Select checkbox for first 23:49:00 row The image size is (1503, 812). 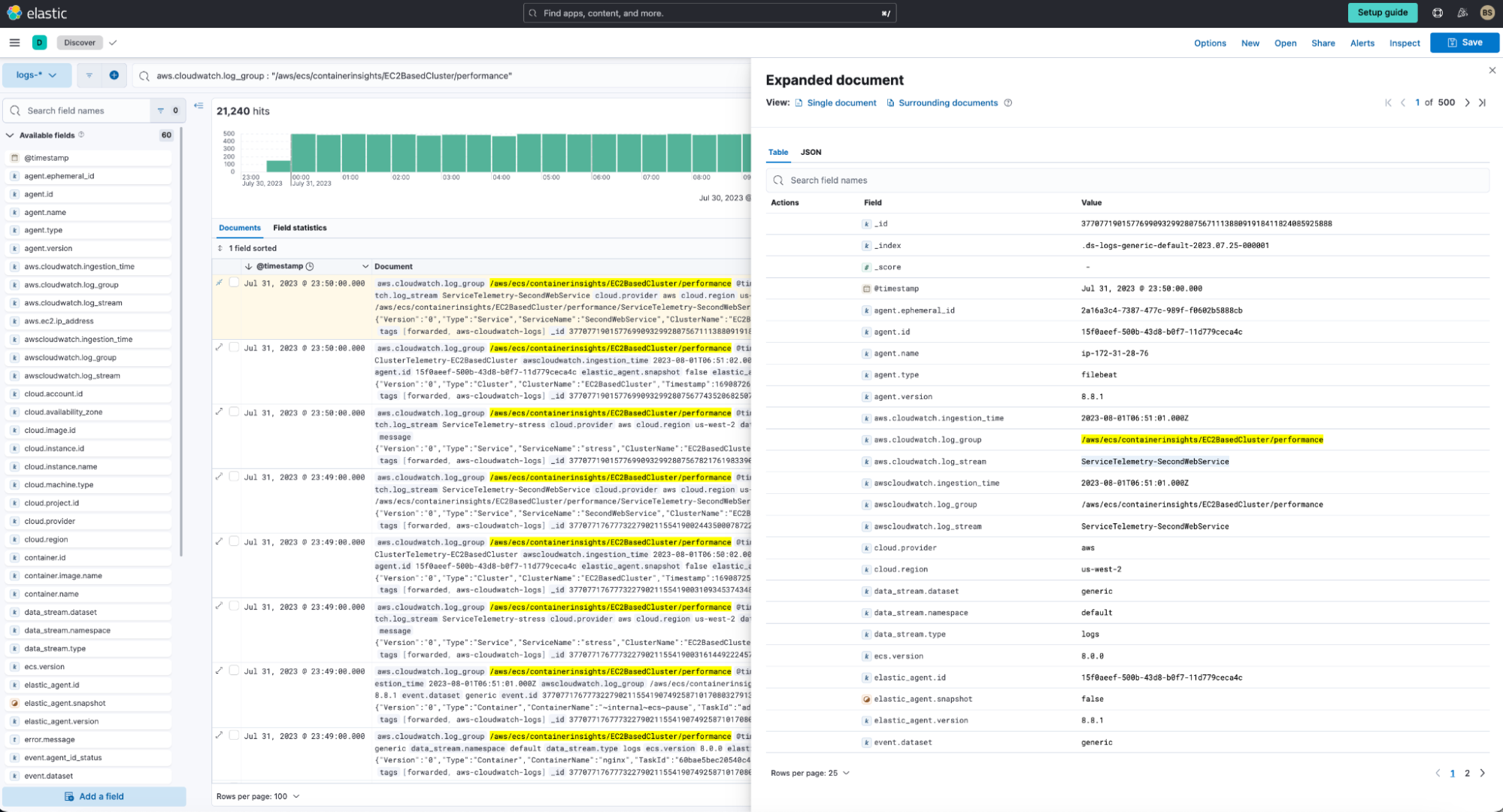point(234,477)
